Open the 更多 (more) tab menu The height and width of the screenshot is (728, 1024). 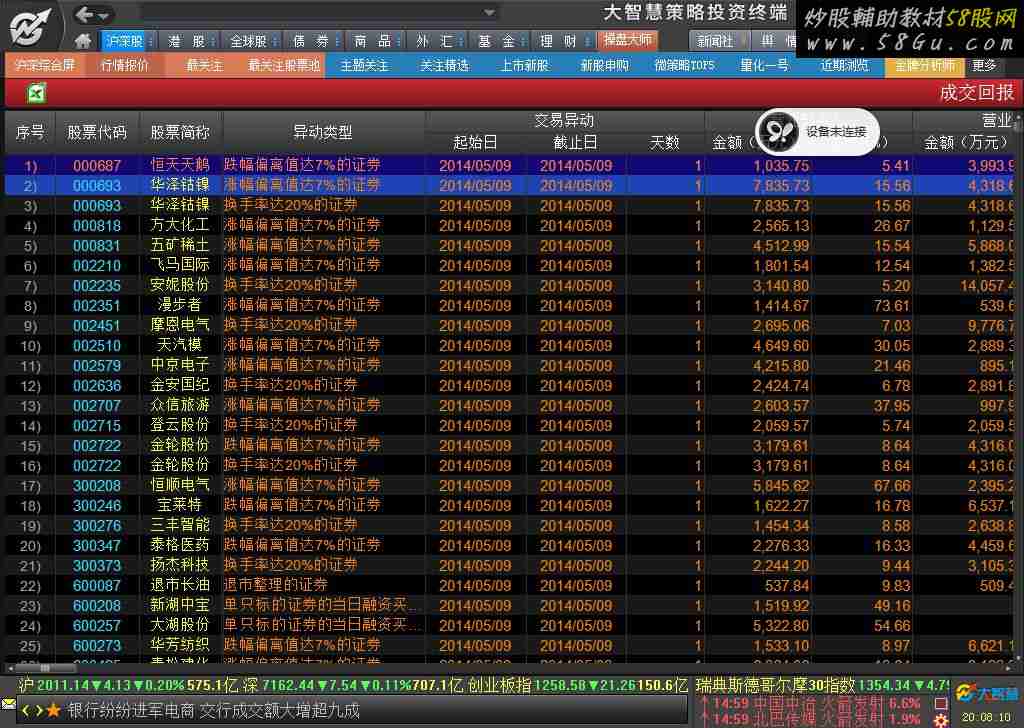click(x=984, y=65)
